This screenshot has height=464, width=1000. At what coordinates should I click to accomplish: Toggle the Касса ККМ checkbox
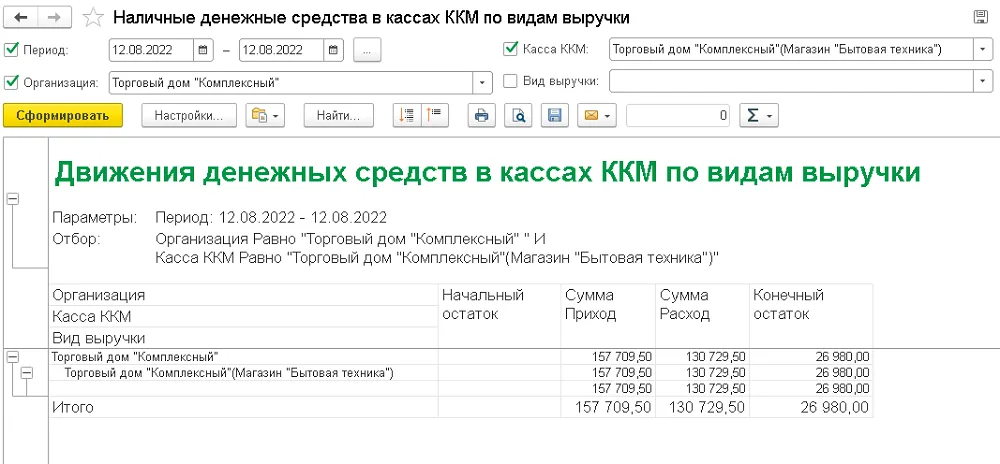tap(510, 48)
